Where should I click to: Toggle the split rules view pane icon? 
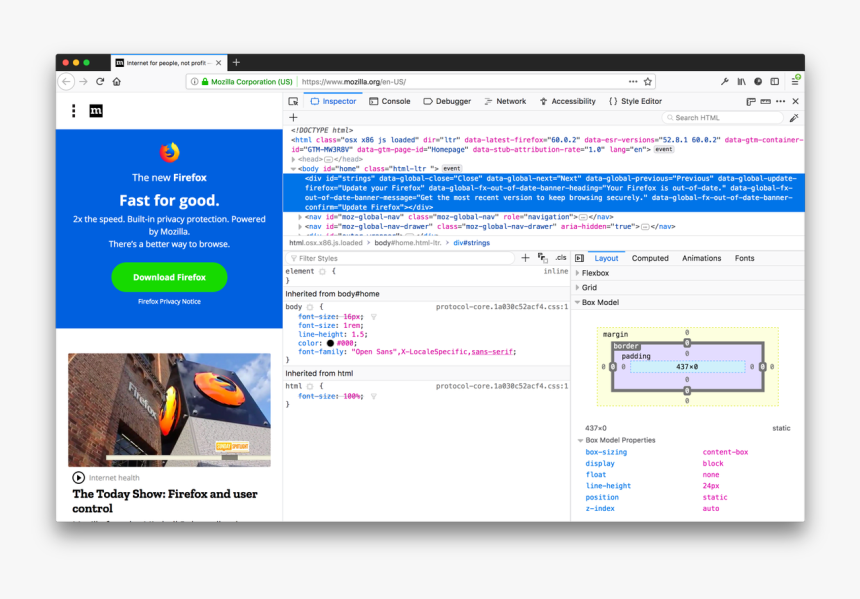click(579, 258)
